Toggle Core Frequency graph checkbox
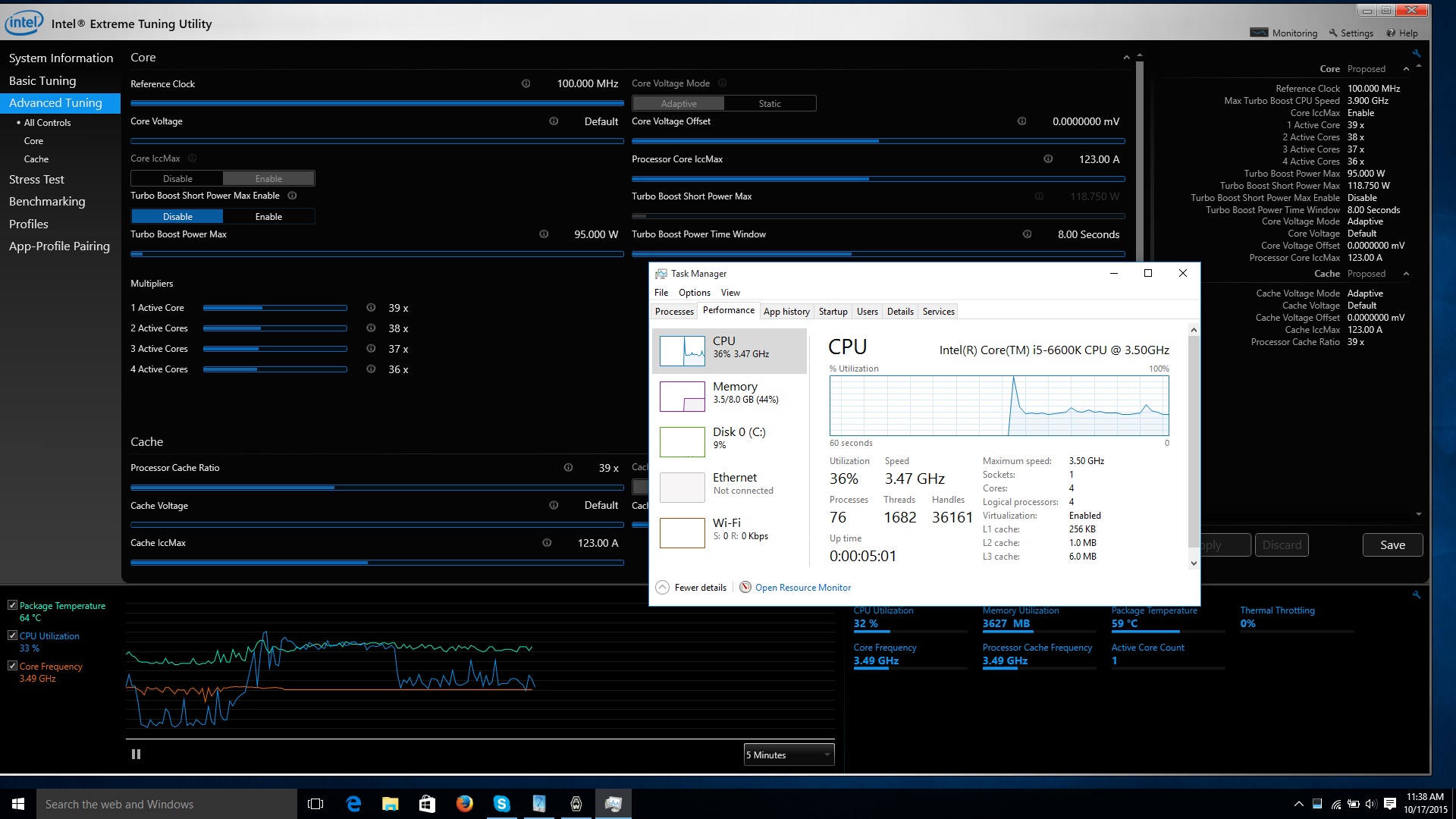Screen dimensions: 1456x819 12,666
